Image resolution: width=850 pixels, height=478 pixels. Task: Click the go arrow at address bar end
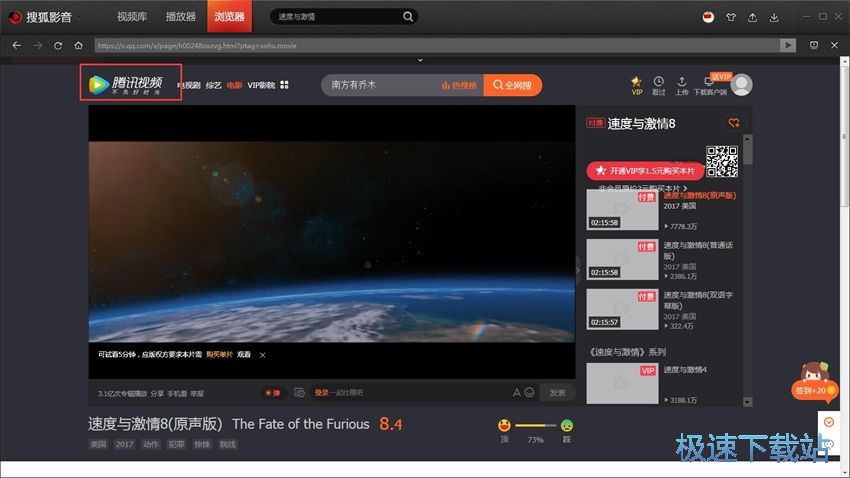[x=788, y=46]
